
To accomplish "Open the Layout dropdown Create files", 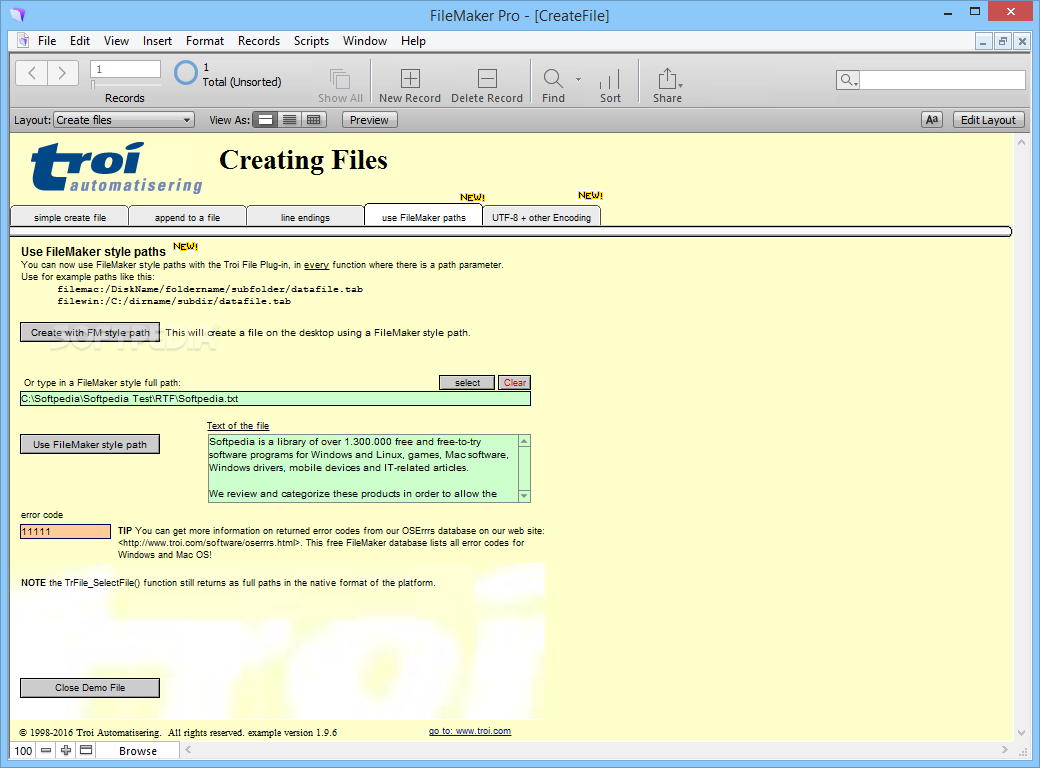I will (124, 120).
